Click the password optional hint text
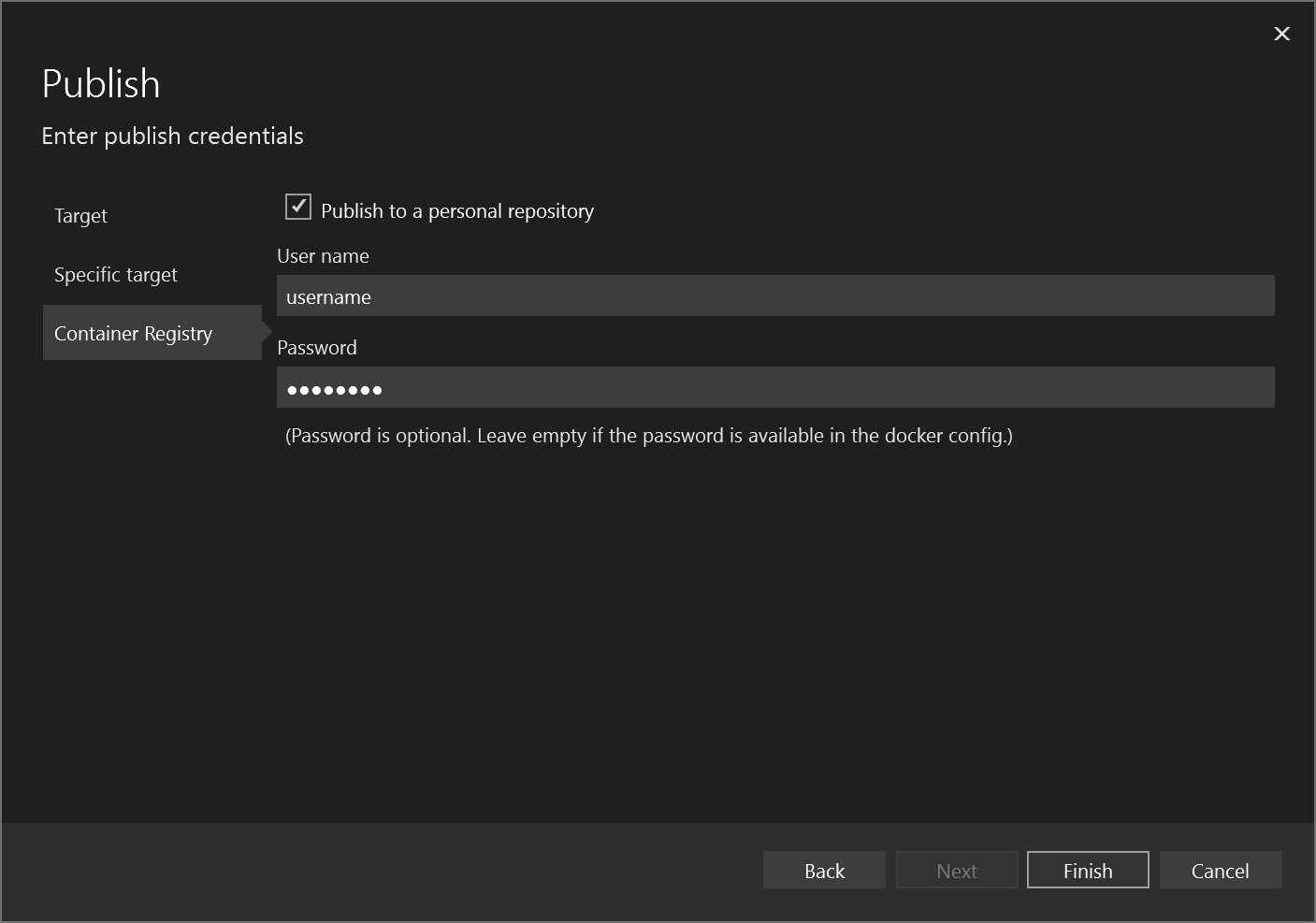Image resolution: width=1316 pixels, height=923 pixels. click(x=648, y=435)
